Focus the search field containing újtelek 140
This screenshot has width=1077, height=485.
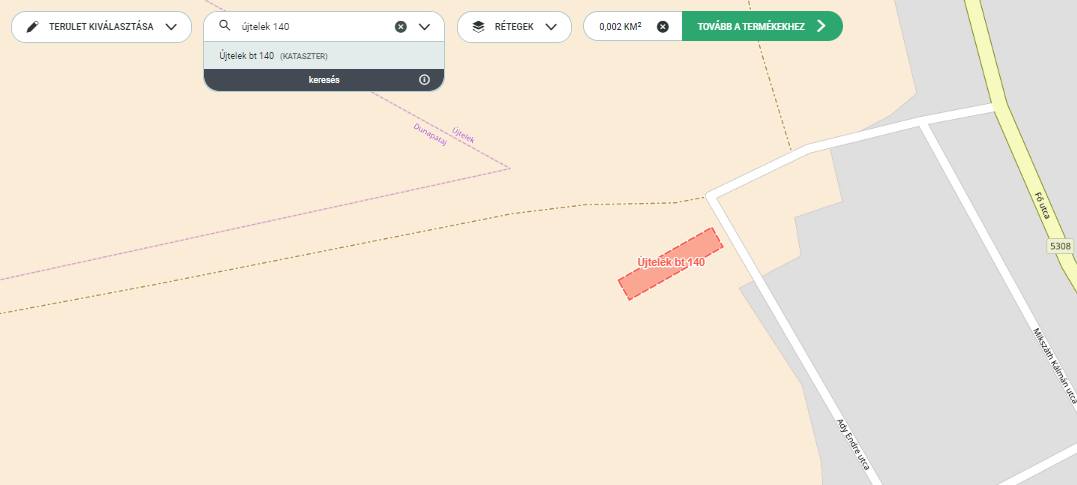click(x=310, y=27)
